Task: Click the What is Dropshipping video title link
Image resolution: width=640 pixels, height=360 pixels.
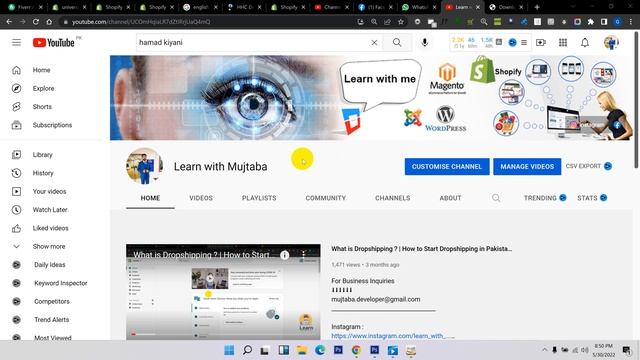Action: [x=421, y=249]
